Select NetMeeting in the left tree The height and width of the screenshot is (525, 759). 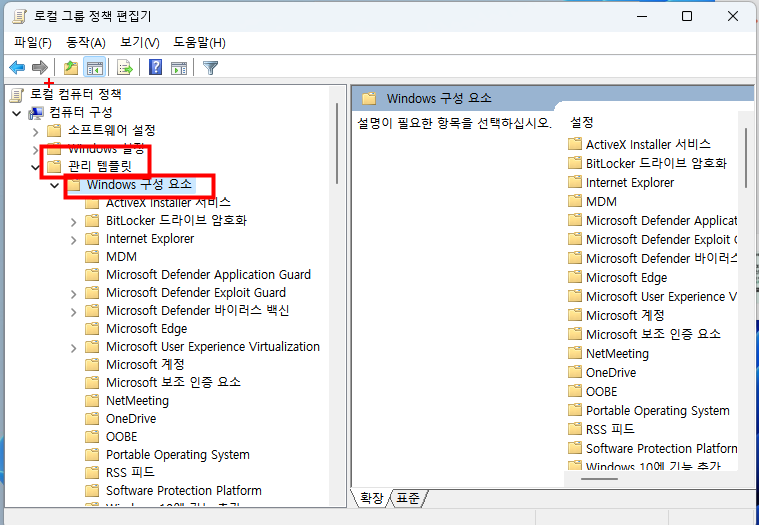coord(137,401)
